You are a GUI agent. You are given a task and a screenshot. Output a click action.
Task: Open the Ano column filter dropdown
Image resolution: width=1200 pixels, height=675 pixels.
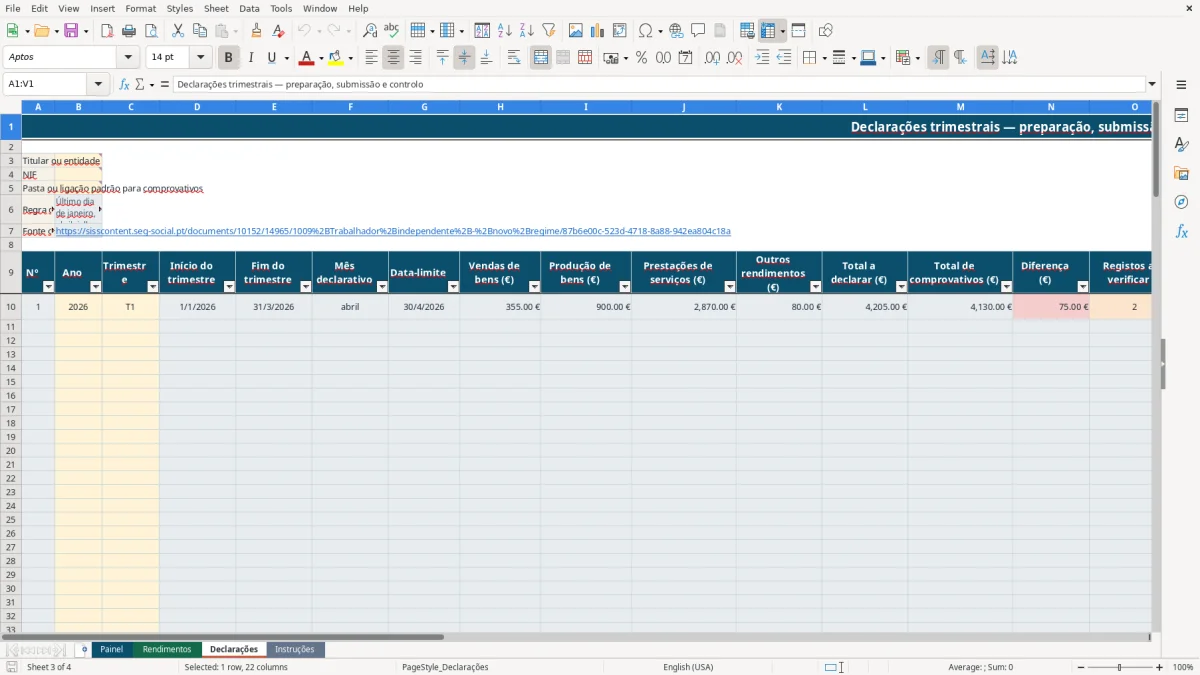click(x=96, y=287)
